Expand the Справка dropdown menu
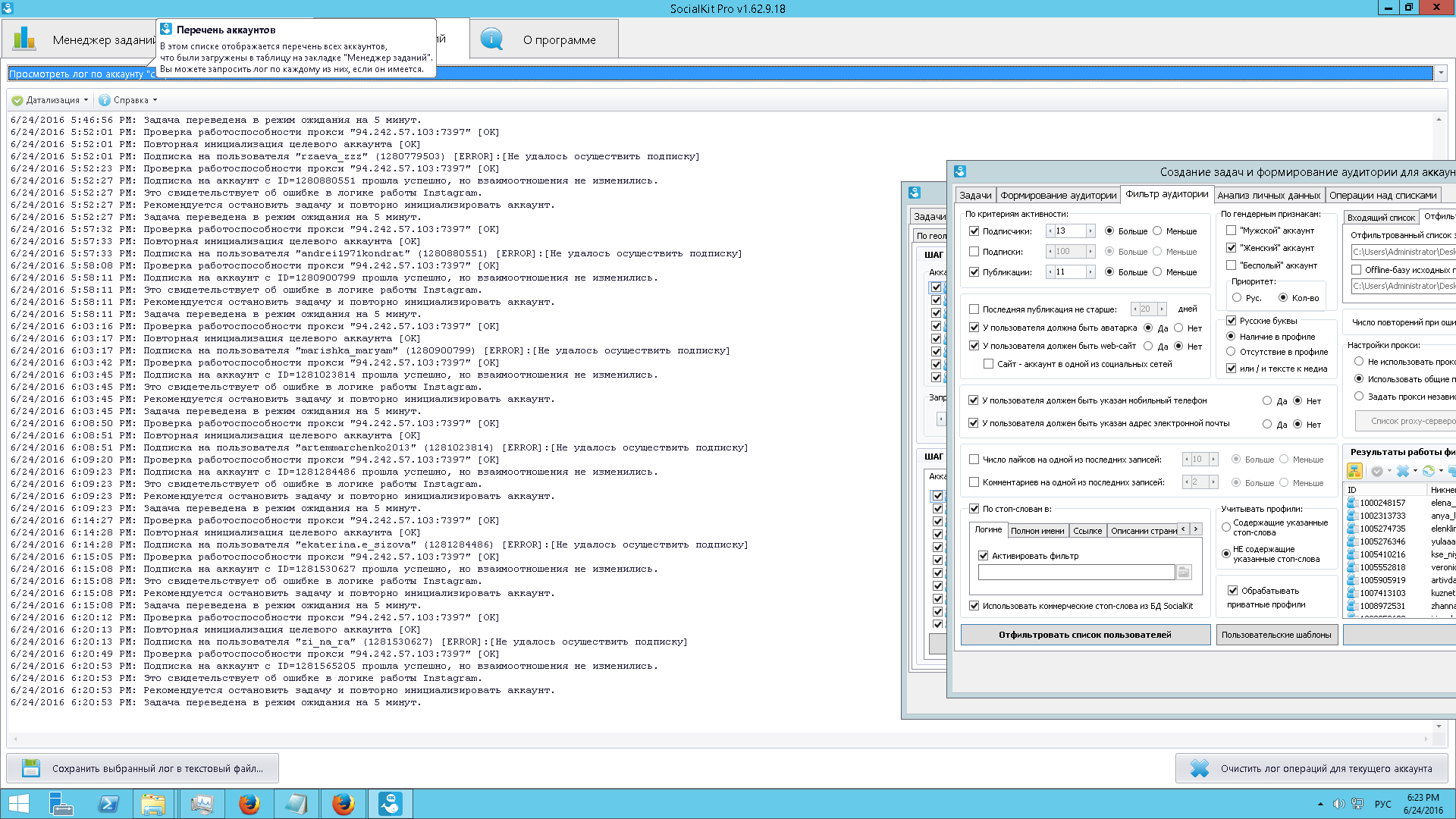 point(155,100)
